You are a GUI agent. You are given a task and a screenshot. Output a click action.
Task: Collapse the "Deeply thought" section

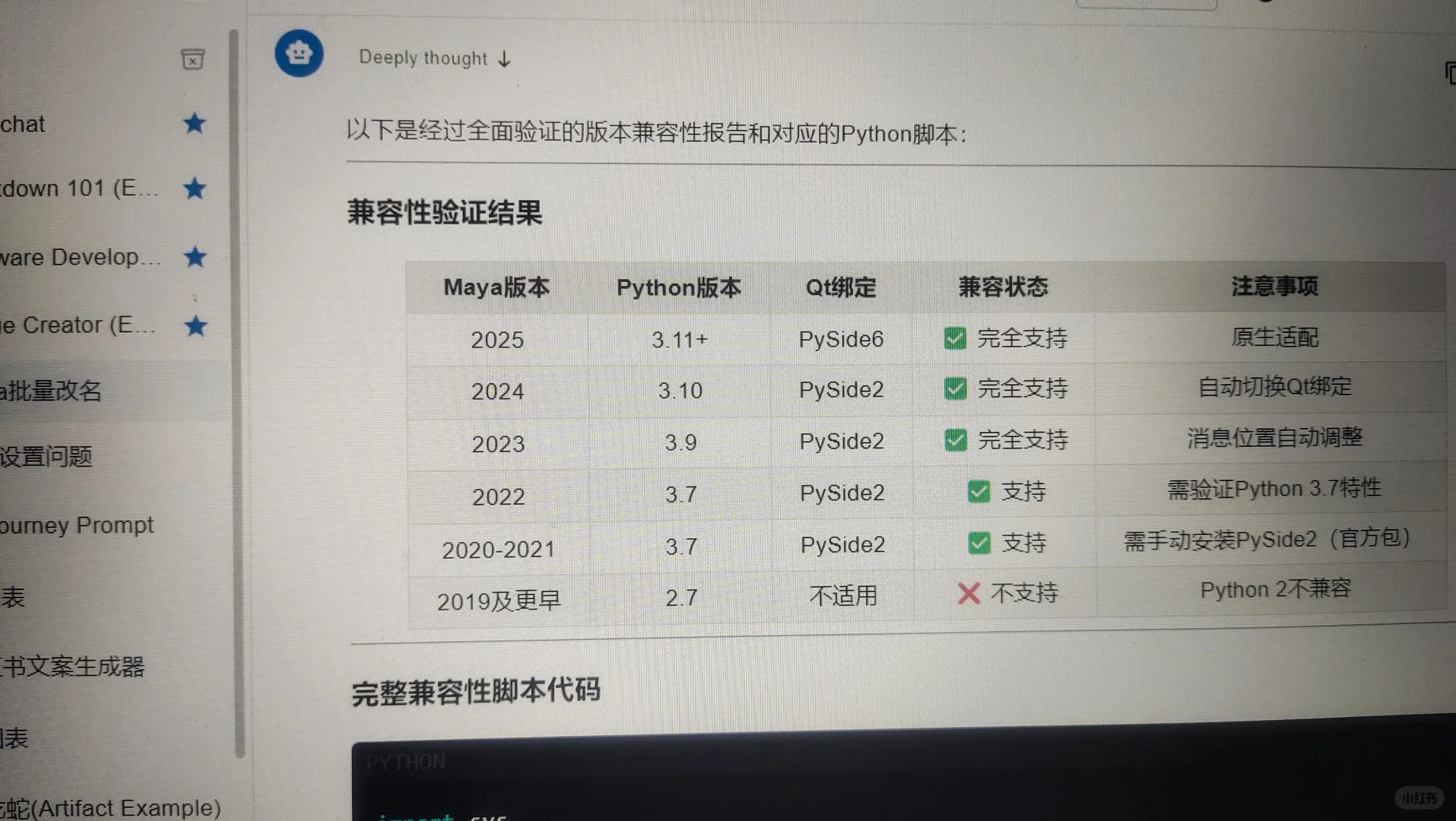pyautogui.click(x=504, y=59)
